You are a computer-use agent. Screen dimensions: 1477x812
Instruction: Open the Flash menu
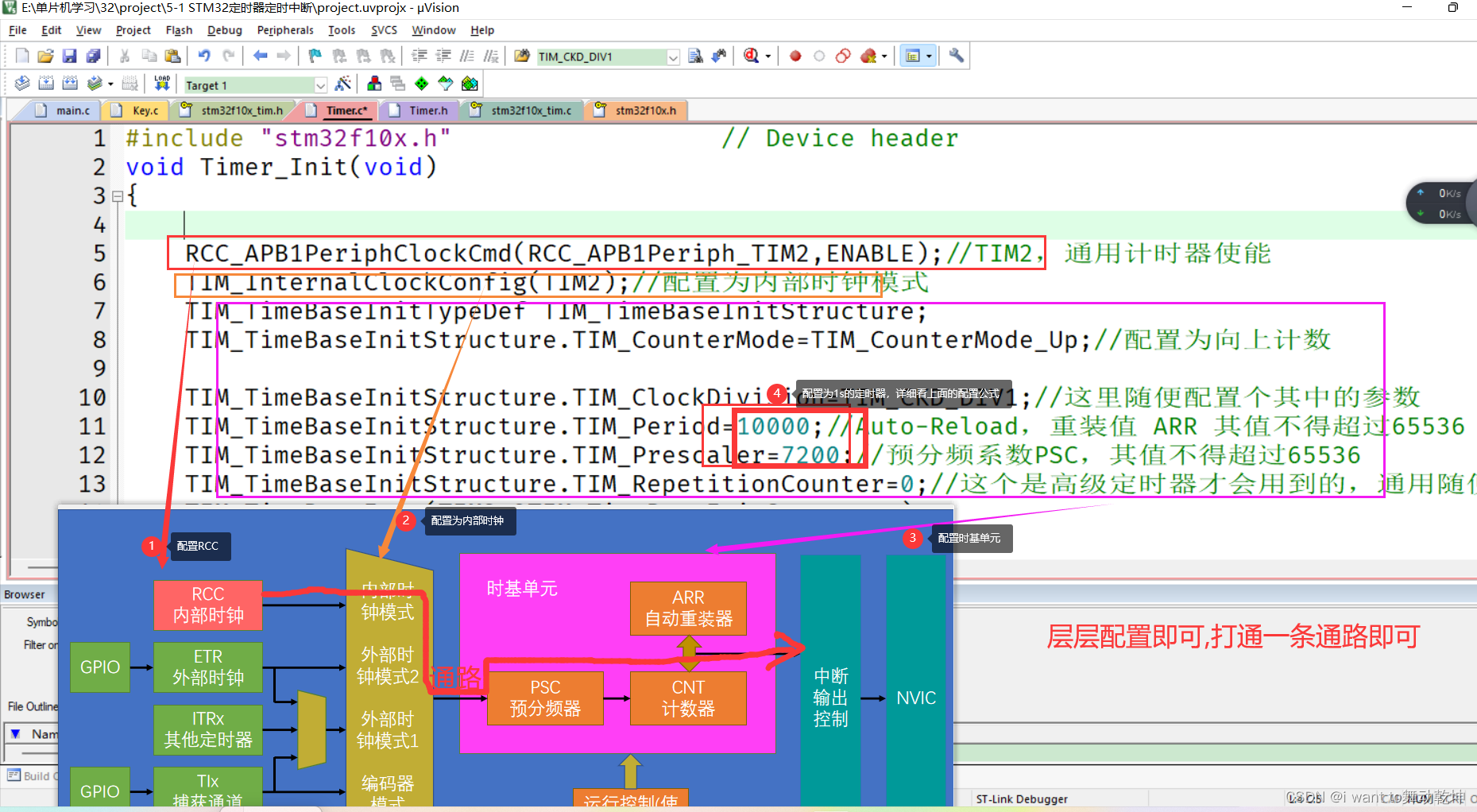(179, 30)
